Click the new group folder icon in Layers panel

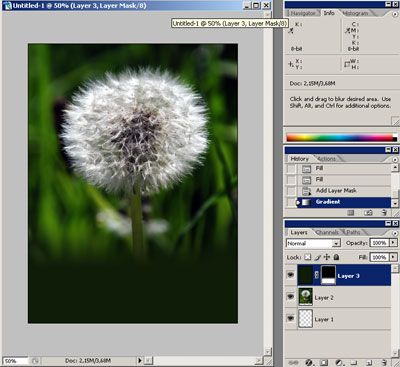click(354, 362)
